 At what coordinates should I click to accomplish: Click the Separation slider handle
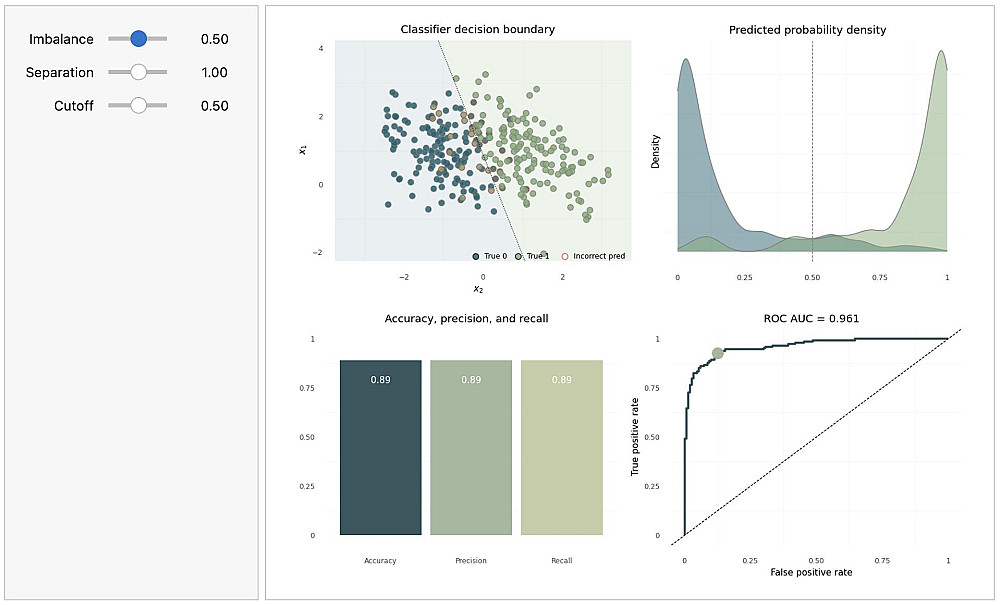click(138, 72)
